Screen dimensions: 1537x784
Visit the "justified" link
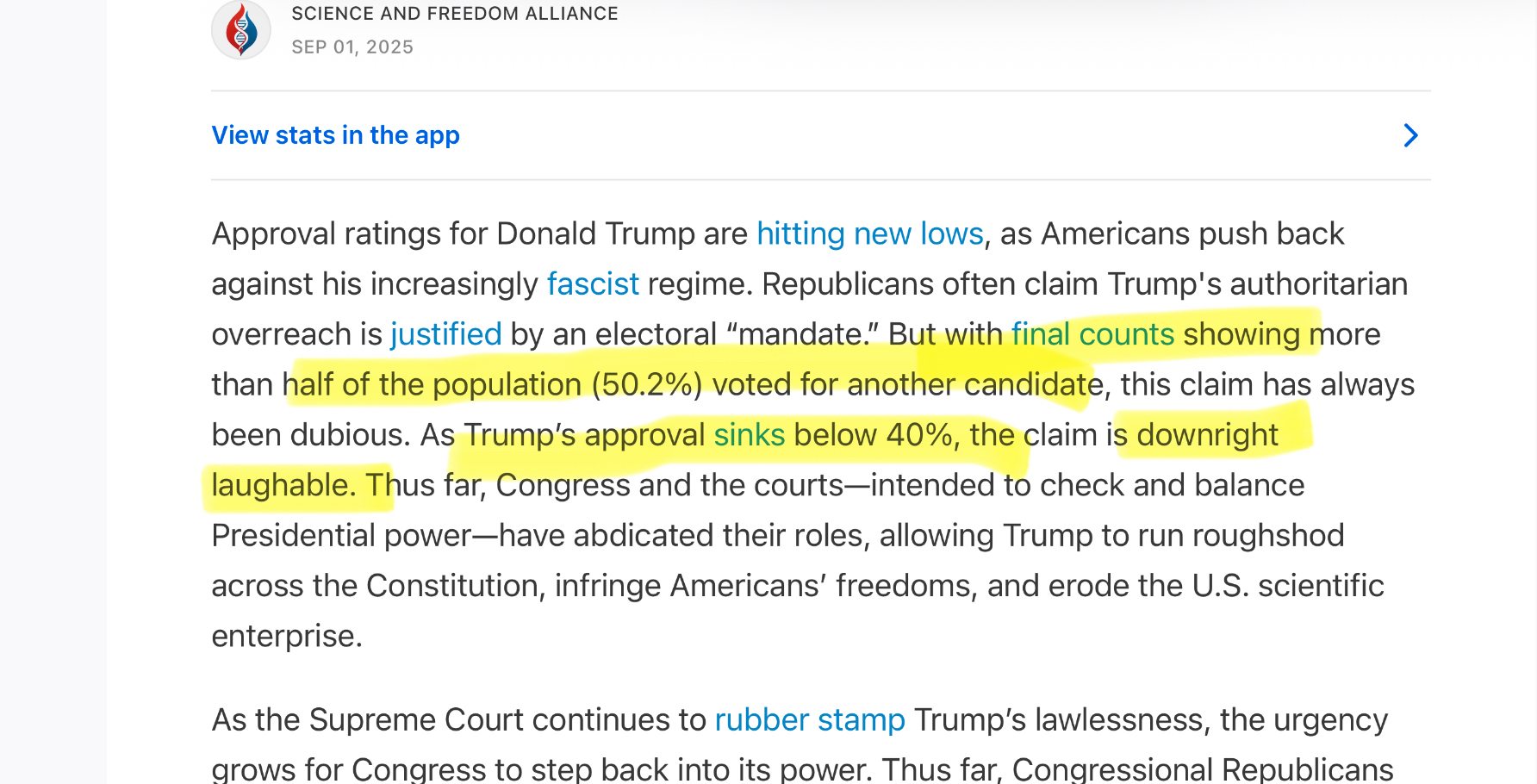pyautogui.click(x=446, y=334)
